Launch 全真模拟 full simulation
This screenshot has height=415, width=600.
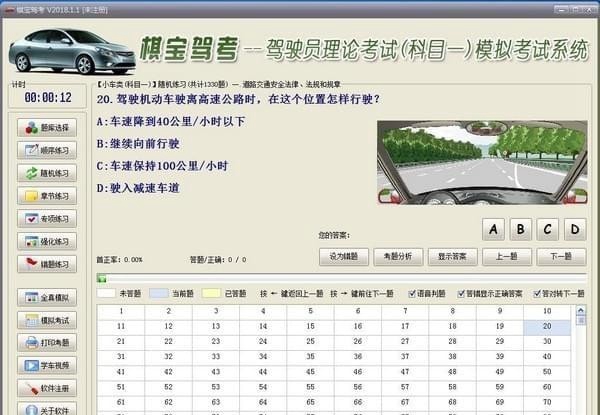47,298
